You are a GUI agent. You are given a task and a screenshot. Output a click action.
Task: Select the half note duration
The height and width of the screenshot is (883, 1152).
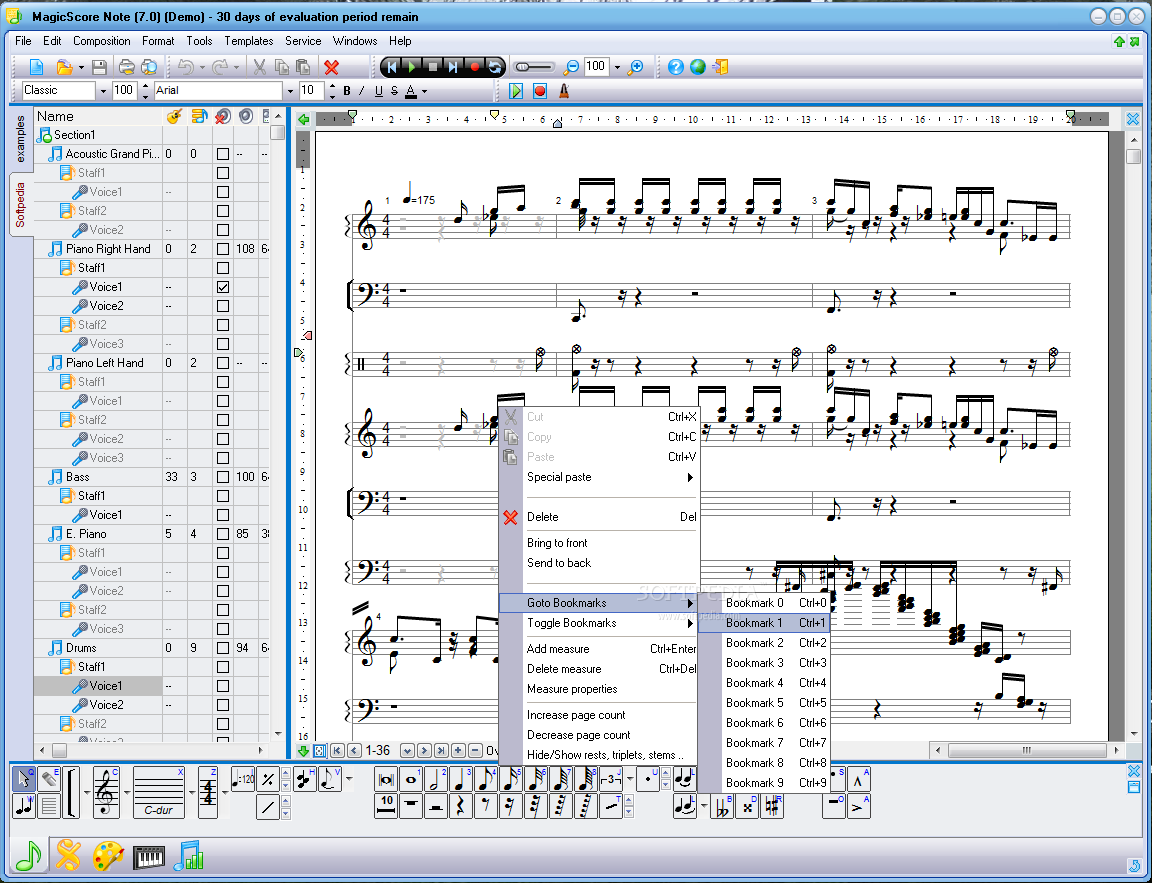(x=436, y=779)
